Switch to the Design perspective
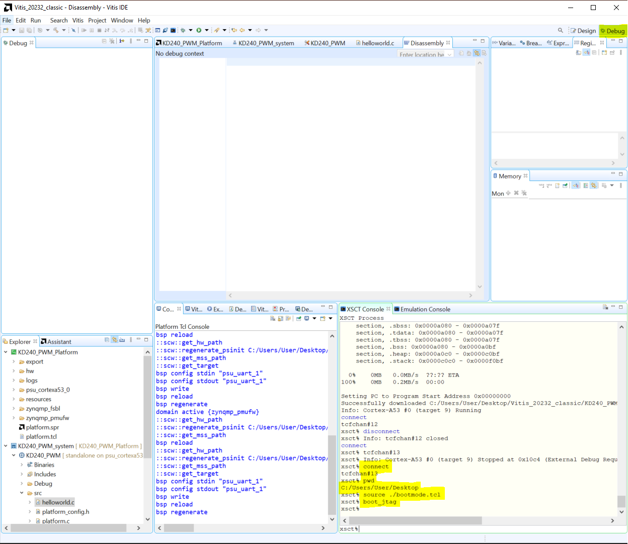The width and height of the screenshot is (628, 544). tap(583, 30)
